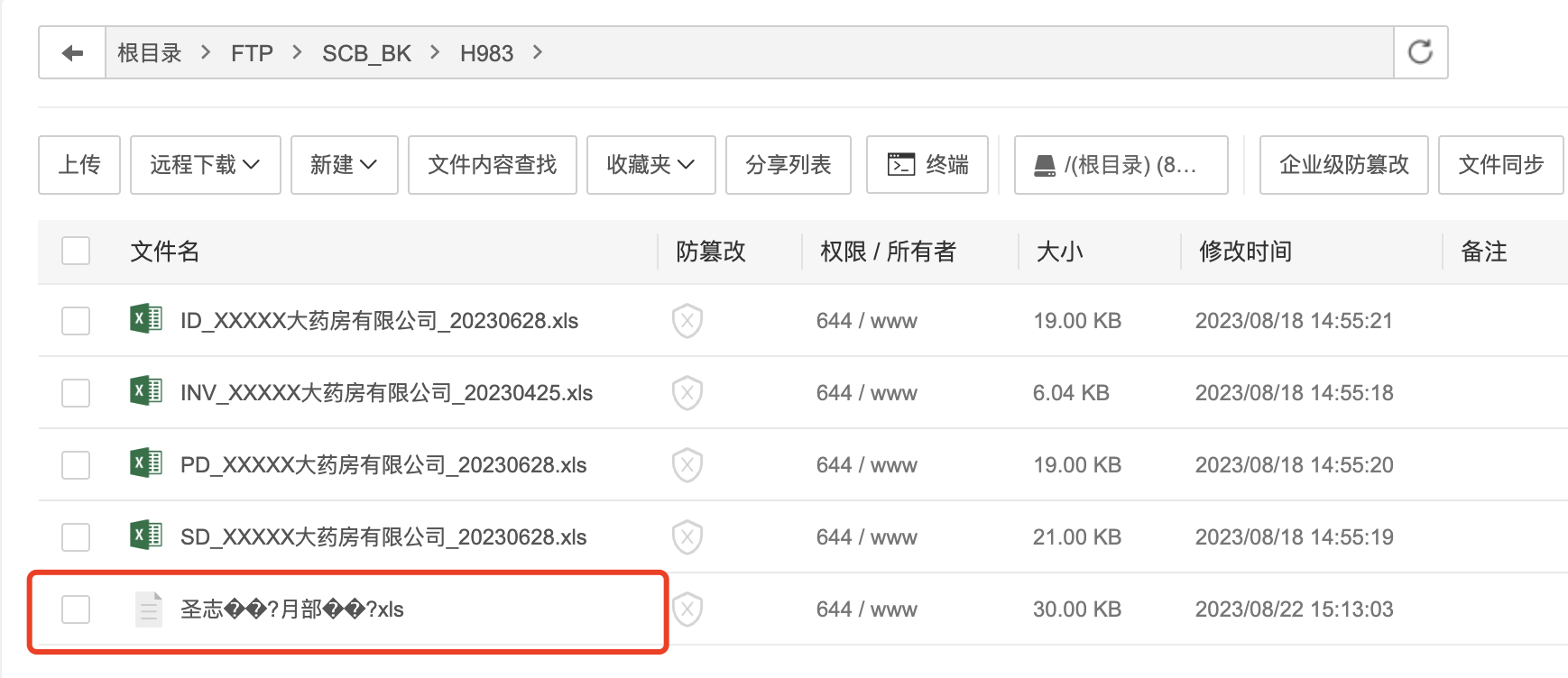Click the 防篡改 column header
The image size is (1568, 678).
(x=711, y=252)
